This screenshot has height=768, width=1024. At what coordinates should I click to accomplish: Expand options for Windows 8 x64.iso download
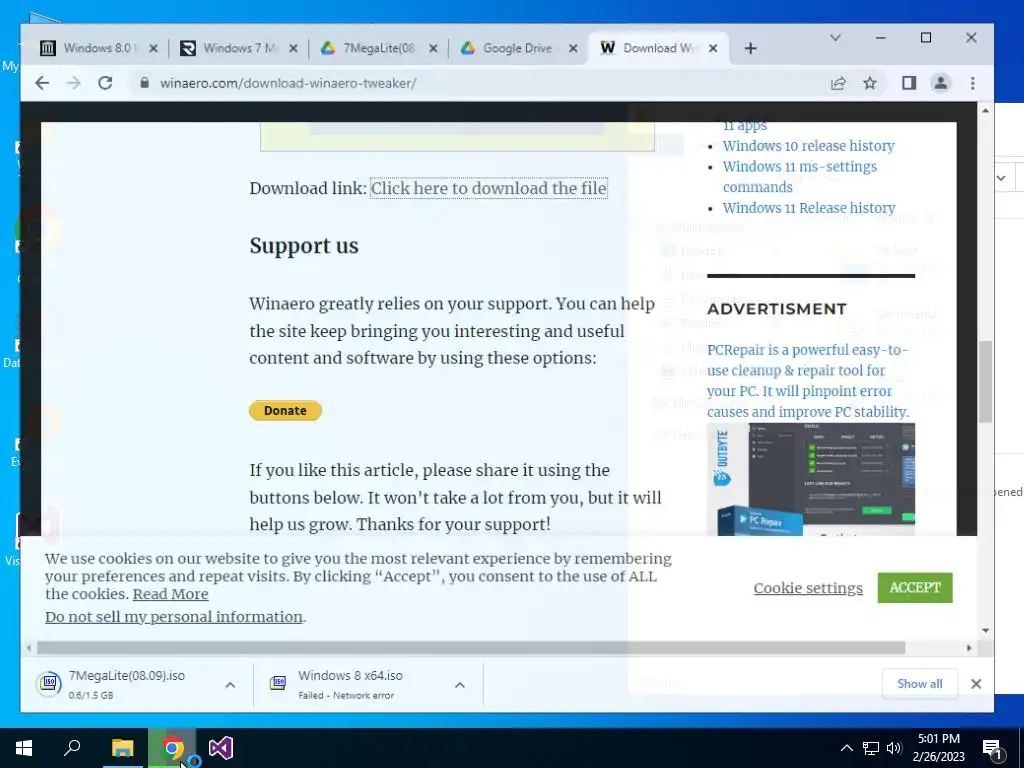click(460, 684)
